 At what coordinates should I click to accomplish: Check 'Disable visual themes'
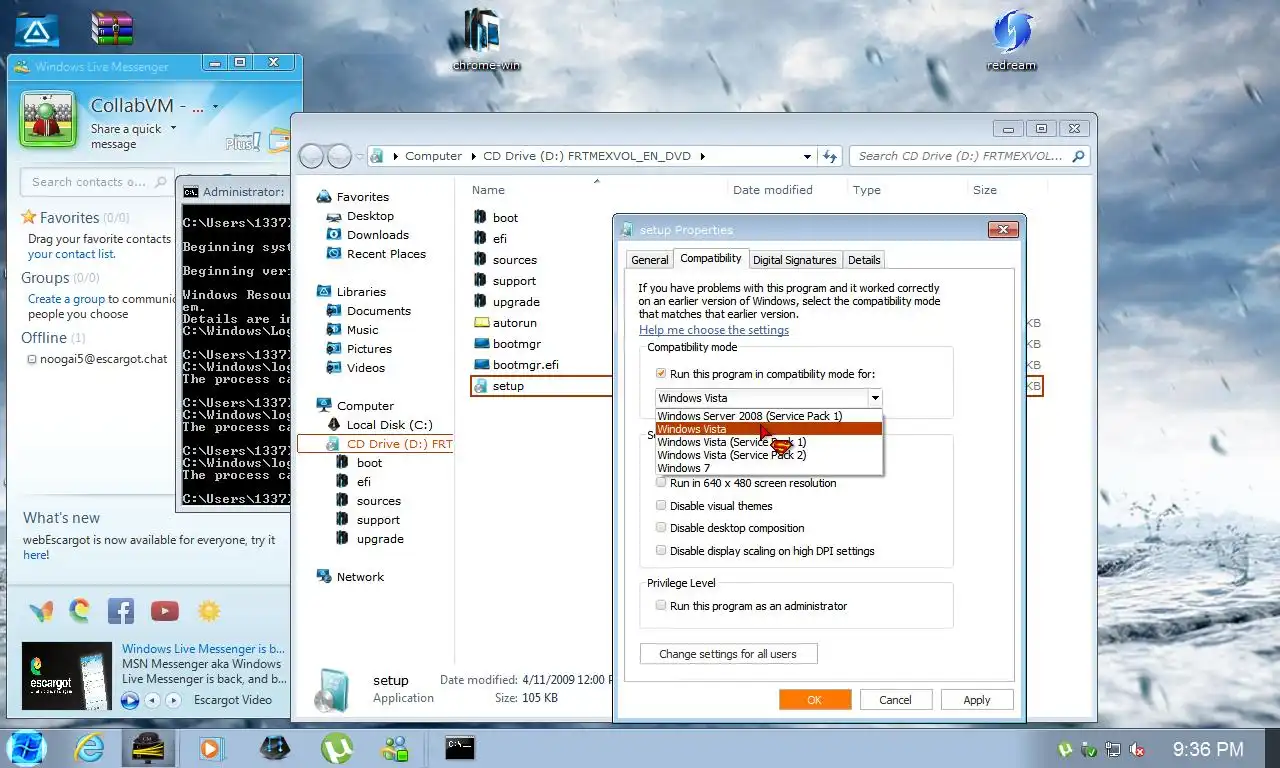point(661,506)
